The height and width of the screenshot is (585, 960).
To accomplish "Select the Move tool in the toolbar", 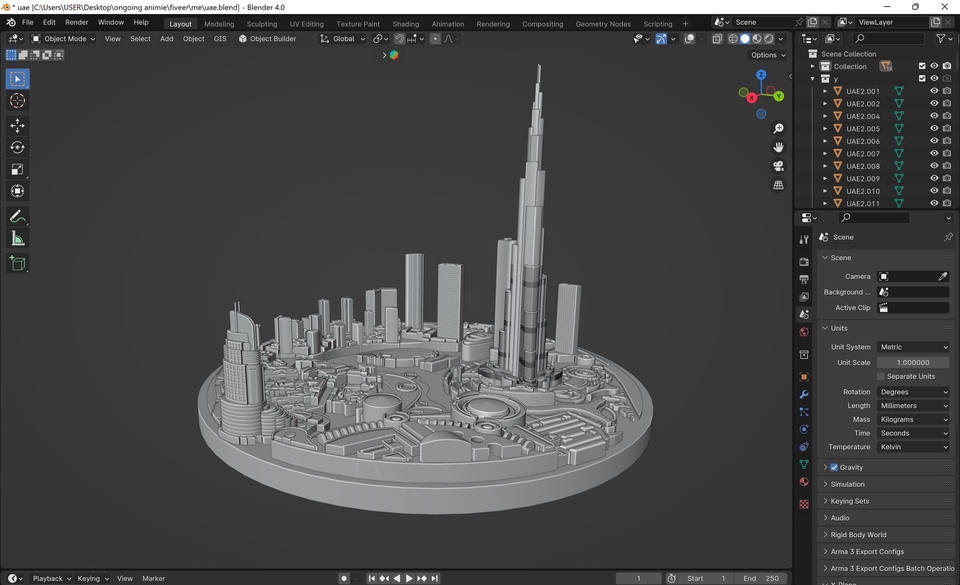I will (17, 125).
